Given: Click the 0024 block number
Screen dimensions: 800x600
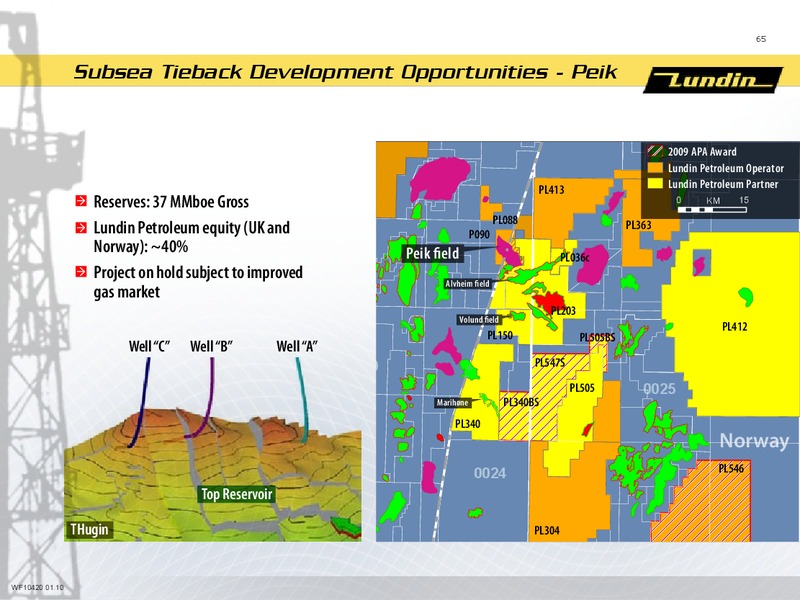Looking at the screenshot, I should 490,473.
